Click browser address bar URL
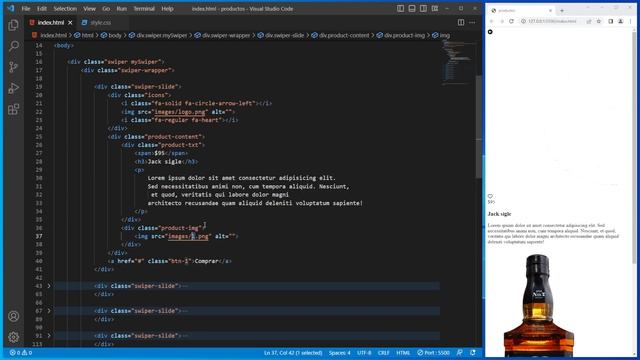Viewport: 640px width, 360px height. click(x=552, y=21)
